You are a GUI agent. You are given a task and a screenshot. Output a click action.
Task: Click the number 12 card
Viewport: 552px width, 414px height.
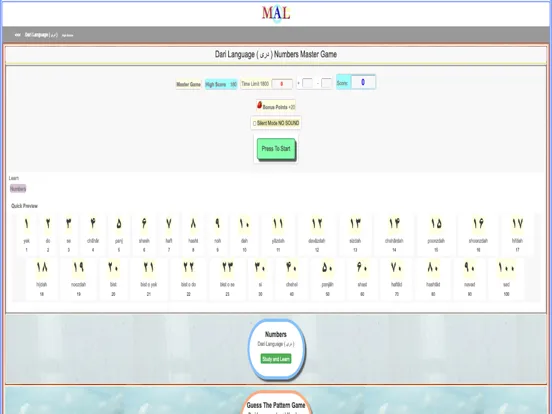pos(317,234)
